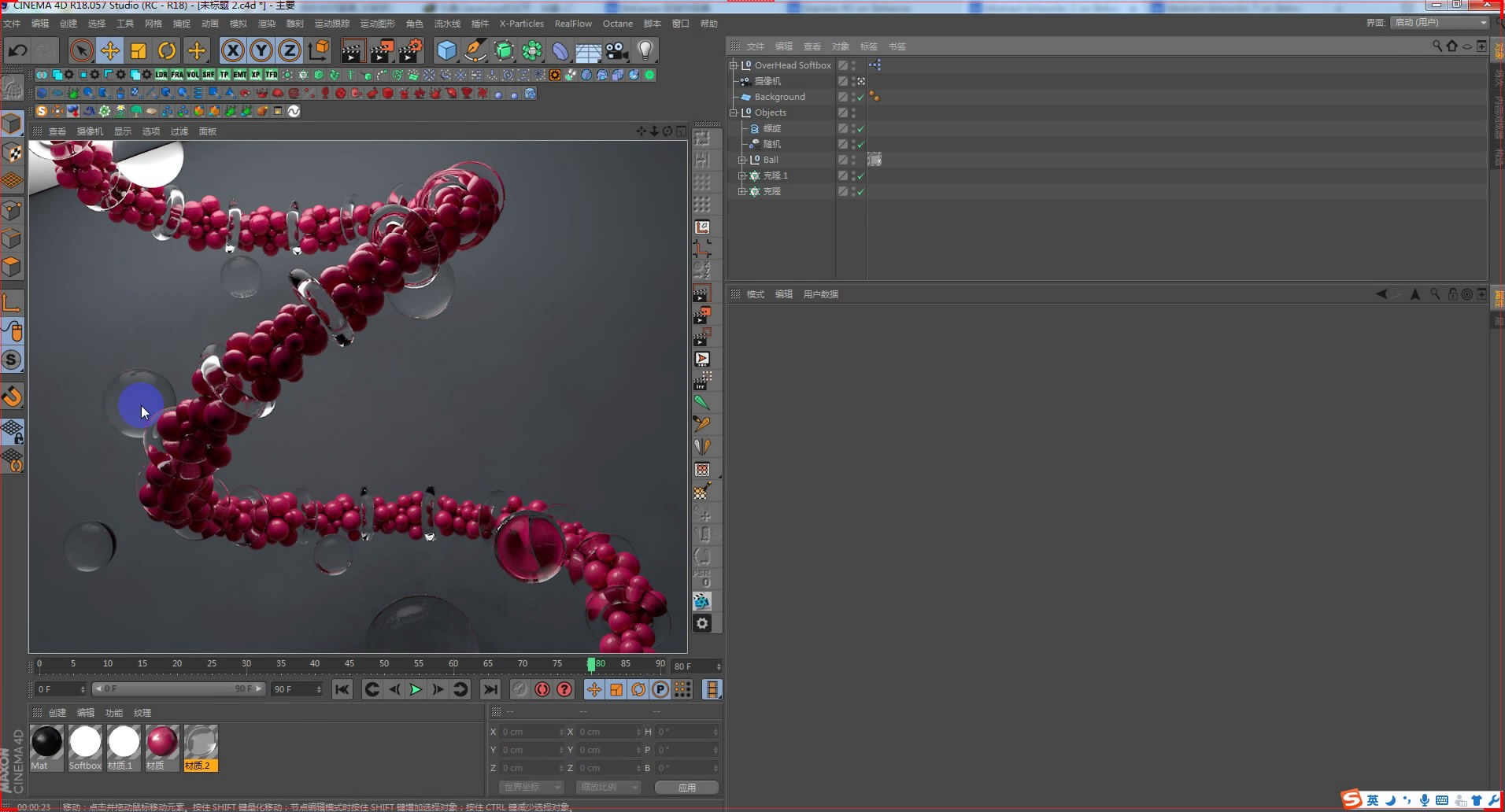1505x812 pixels.
Task: Open the 渲染 menu
Action: point(267,24)
